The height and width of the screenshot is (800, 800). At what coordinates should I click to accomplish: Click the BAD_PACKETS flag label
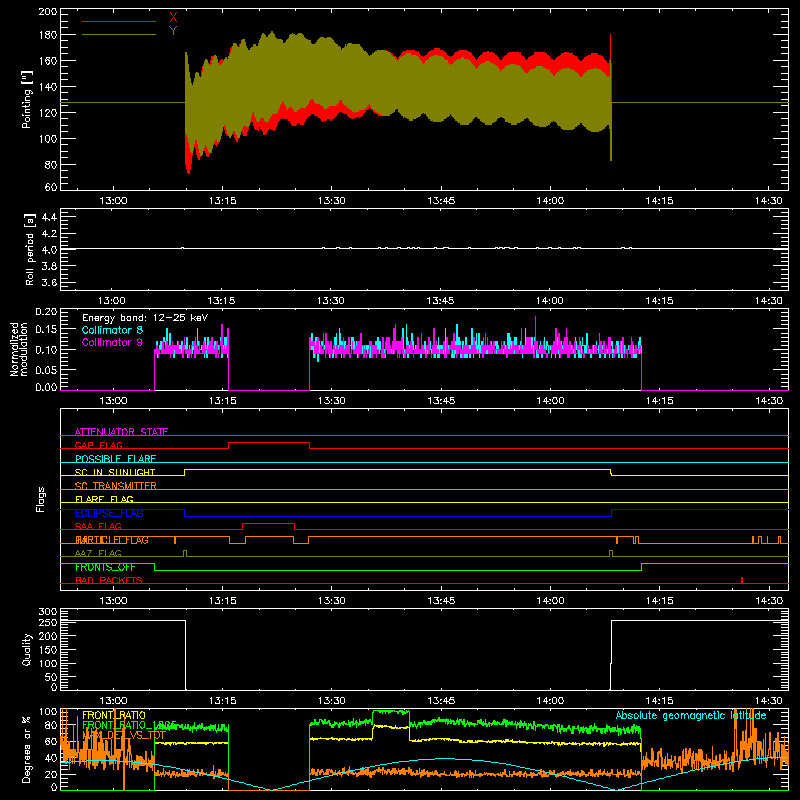click(x=109, y=580)
